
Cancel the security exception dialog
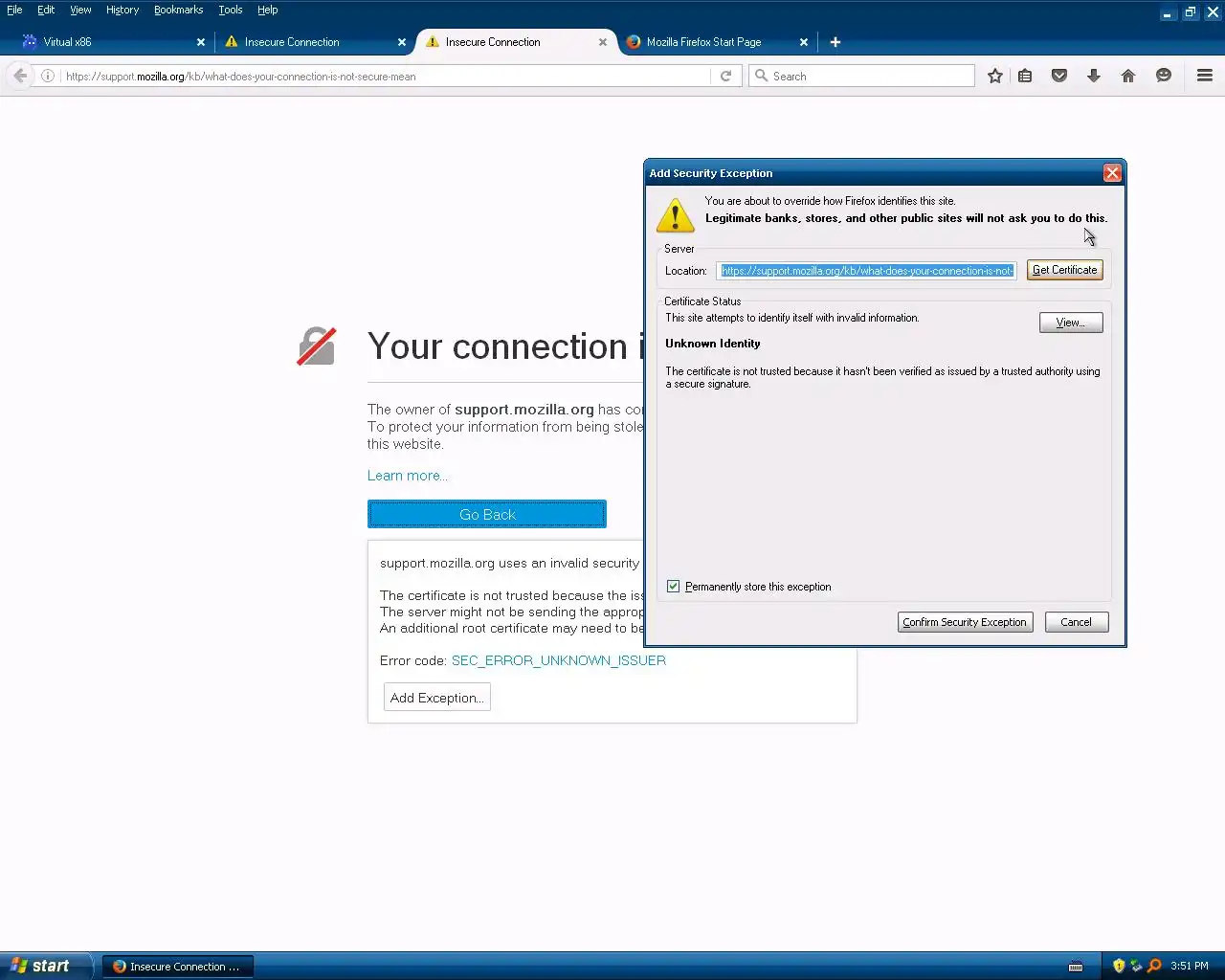pyautogui.click(x=1077, y=622)
